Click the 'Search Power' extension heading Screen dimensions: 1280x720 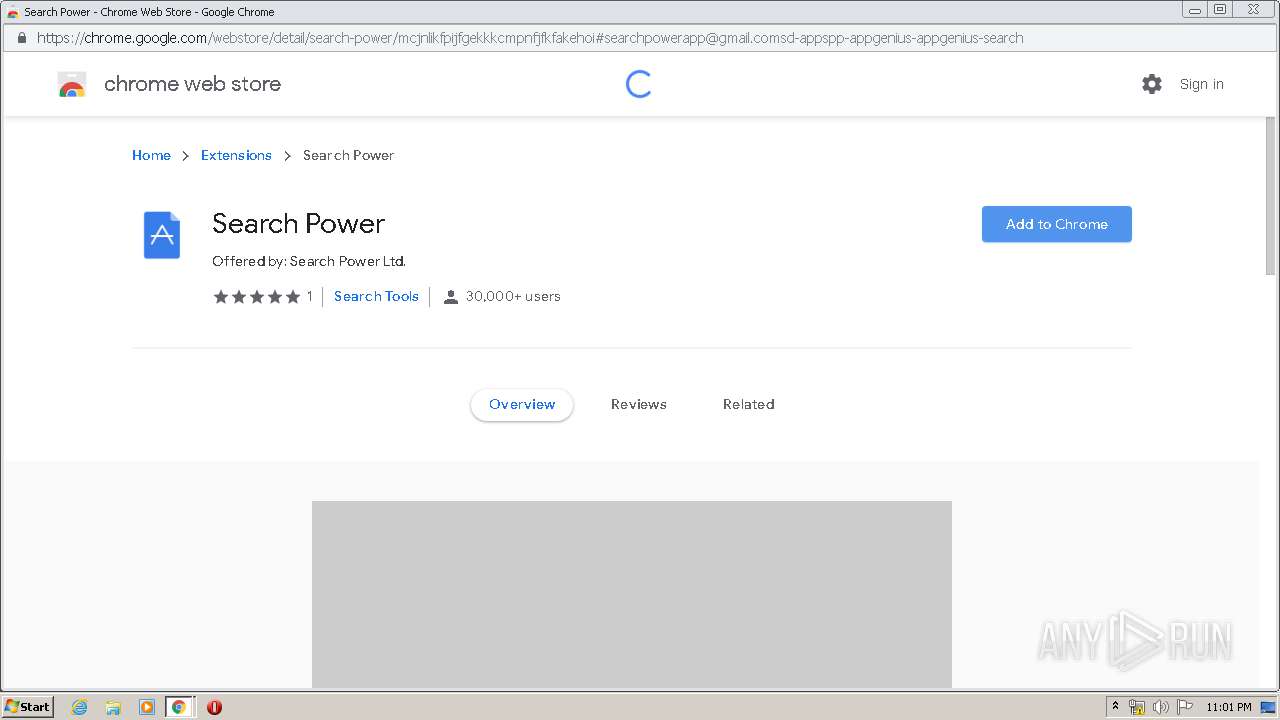pyautogui.click(x=298, y=223)
